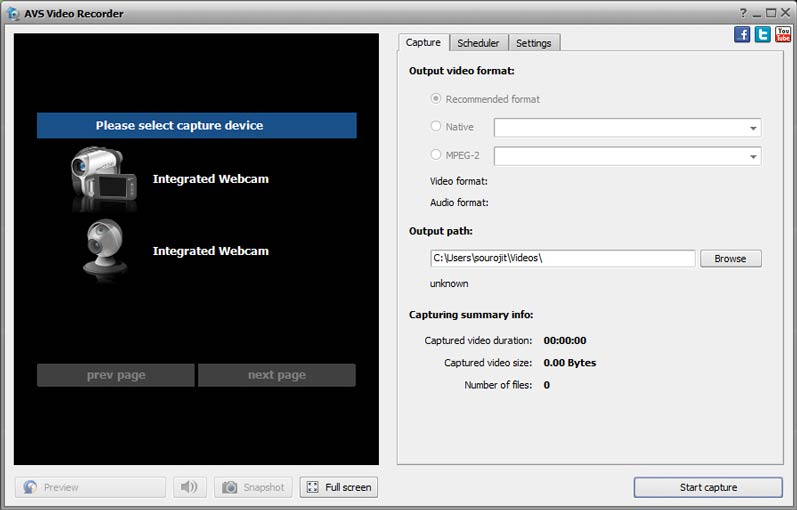Click the Full screen button
The height and width of the screenshot is (510, 797).
[339, 487]
